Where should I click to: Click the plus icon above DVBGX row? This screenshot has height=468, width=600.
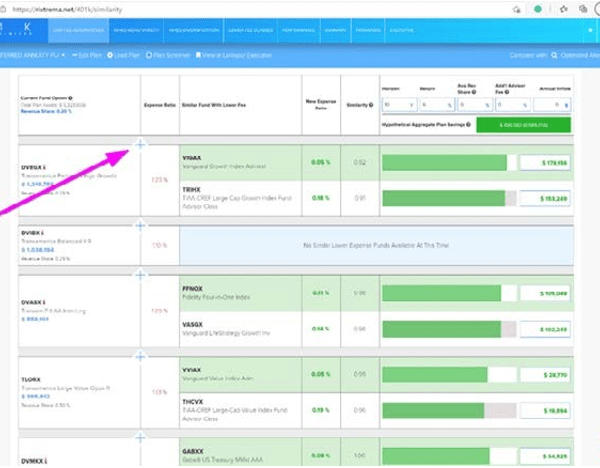140,144
